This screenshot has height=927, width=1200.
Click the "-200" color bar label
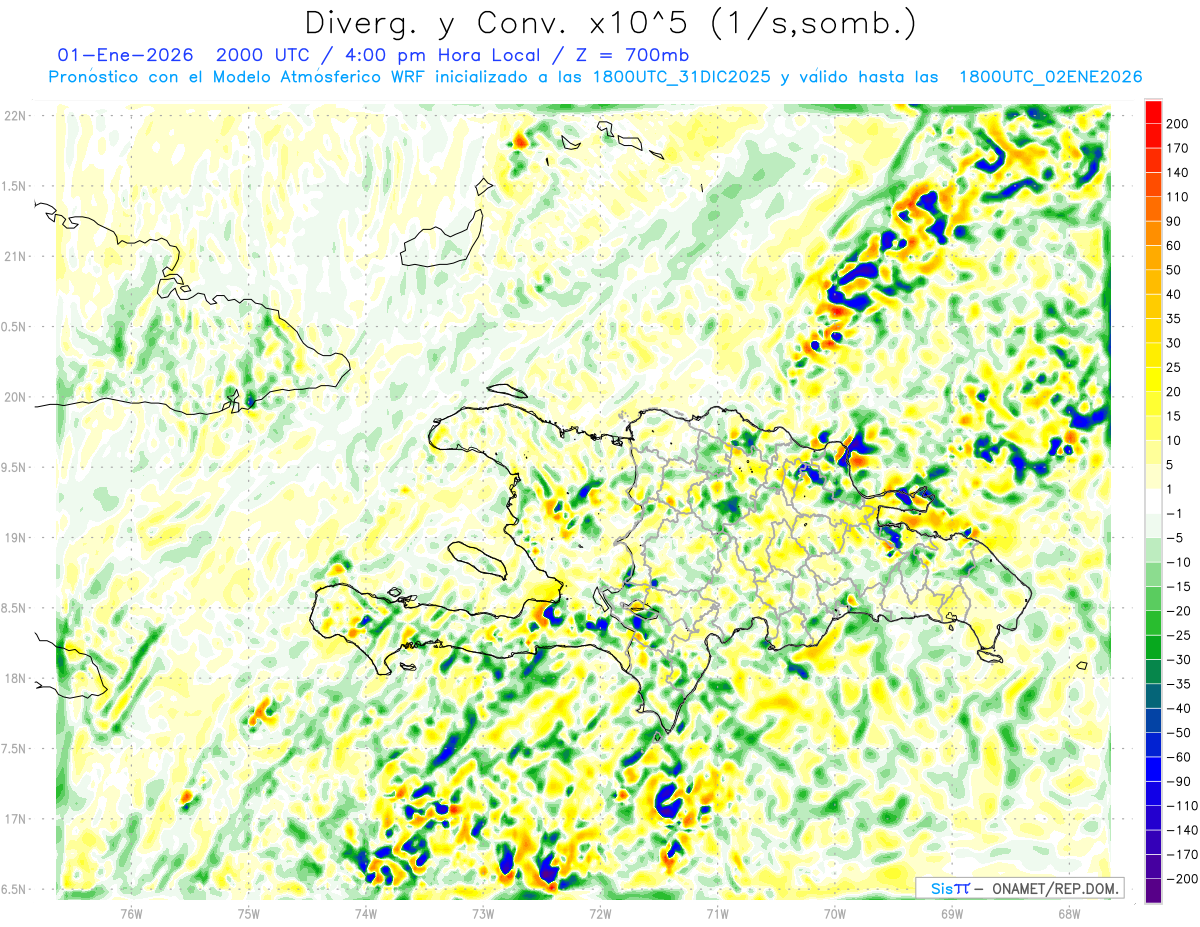tap(1182, 879)
